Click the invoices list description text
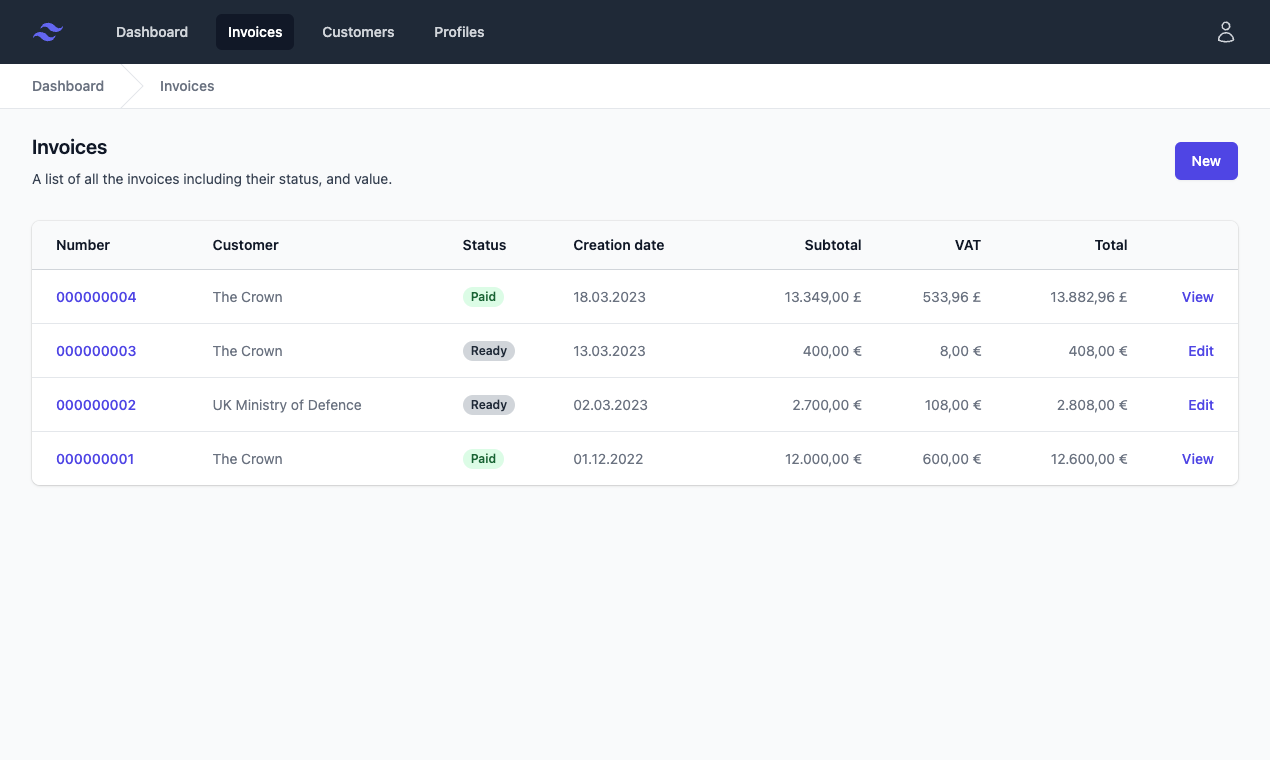Viewport: 1270px width, 760px height. 212,180
